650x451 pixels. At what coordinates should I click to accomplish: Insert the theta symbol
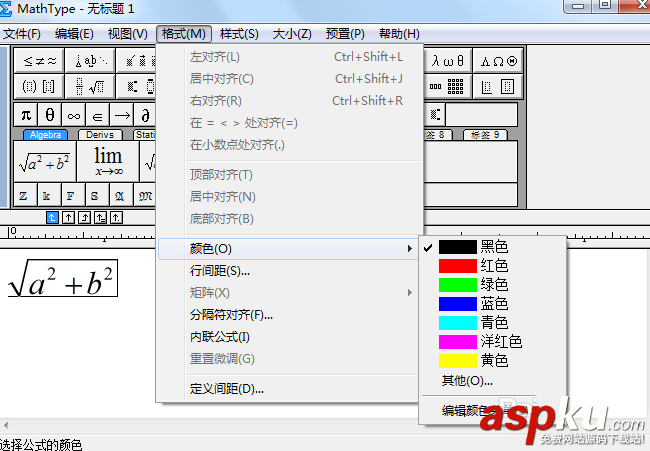tap(50, 115)
